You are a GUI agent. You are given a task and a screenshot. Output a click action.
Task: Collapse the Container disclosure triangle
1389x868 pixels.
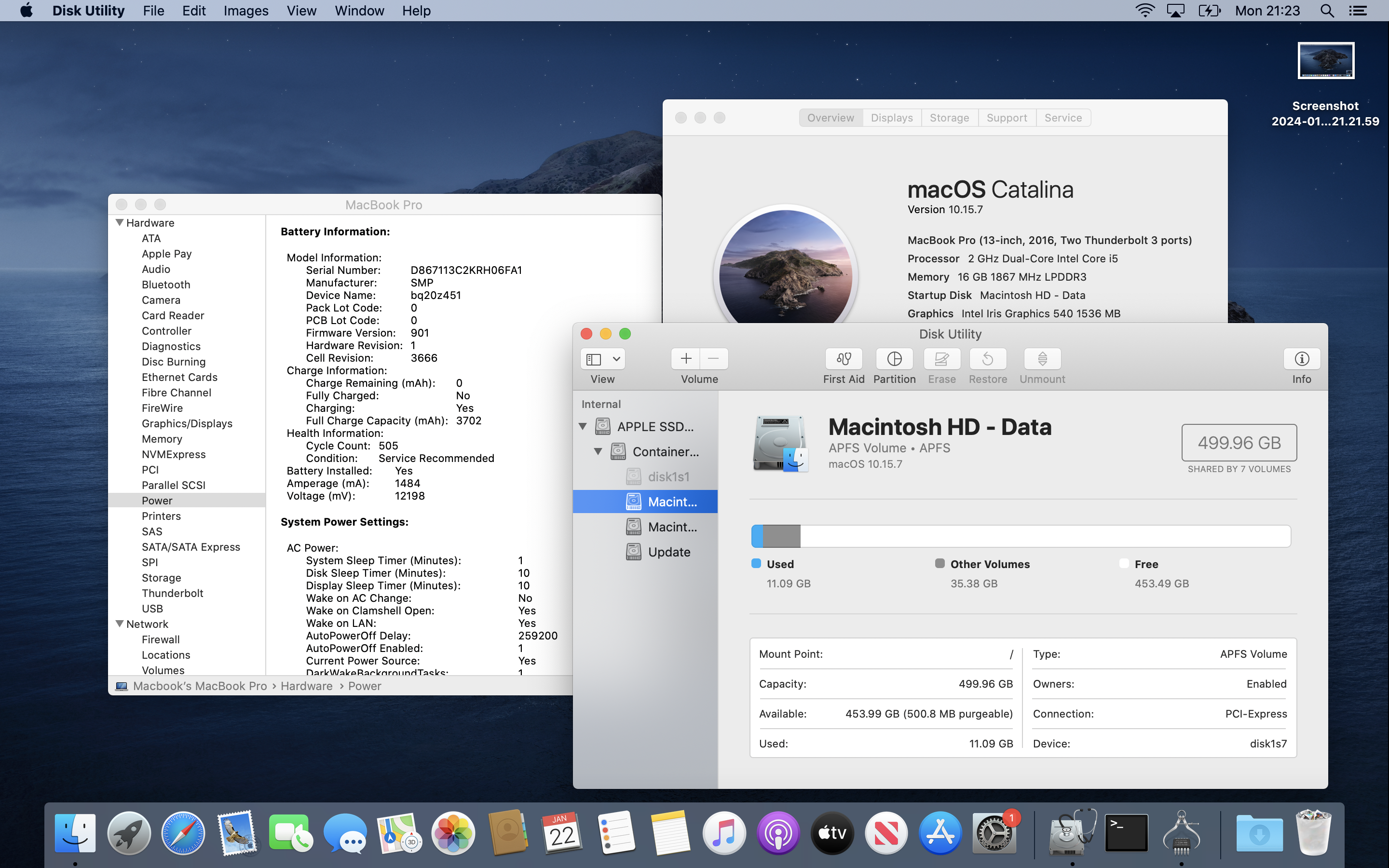point(598,452)
